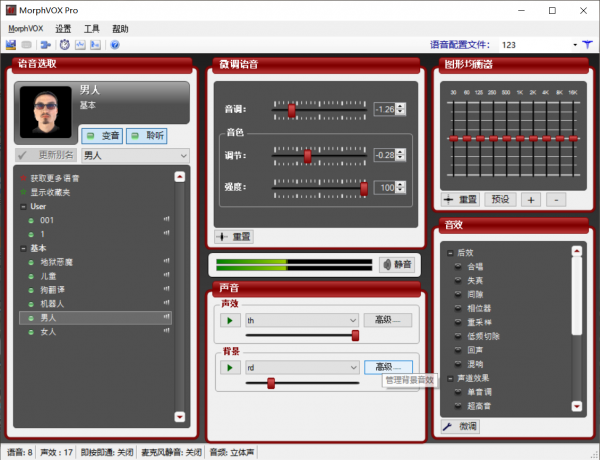Viewport: 600px width, 460px height.
Task: Enable the 合唱 chorus effect
Action: [458, 266]
